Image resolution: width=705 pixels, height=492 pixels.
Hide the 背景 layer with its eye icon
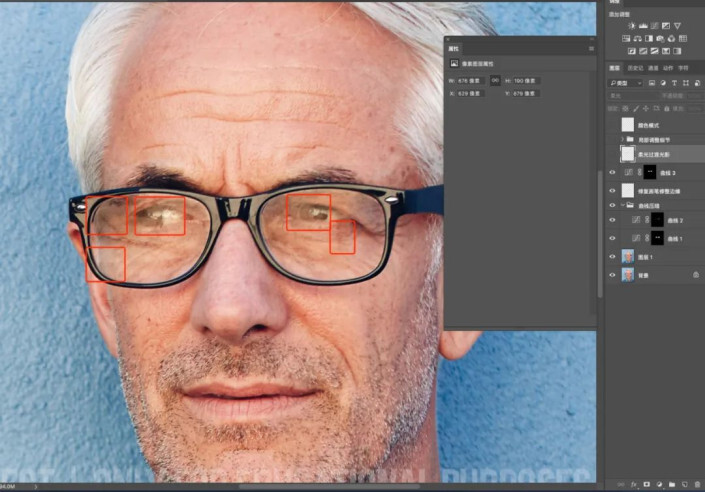[613, 274]
